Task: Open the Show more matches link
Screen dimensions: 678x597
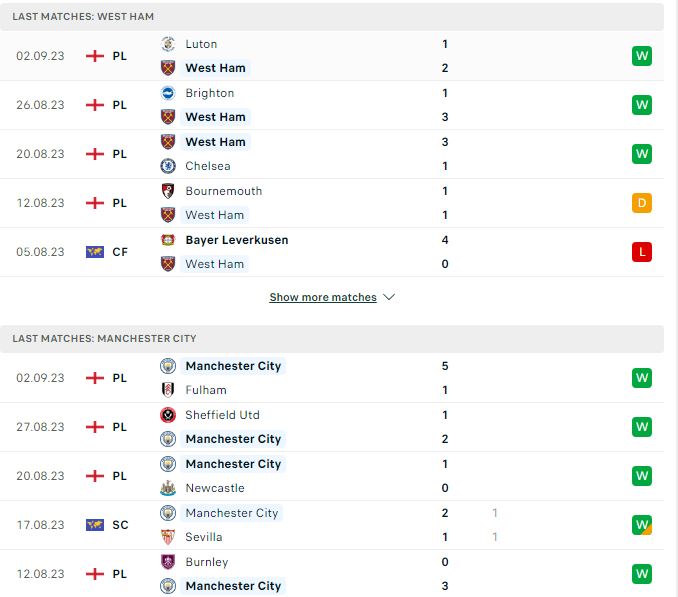Action: [323, 297]
